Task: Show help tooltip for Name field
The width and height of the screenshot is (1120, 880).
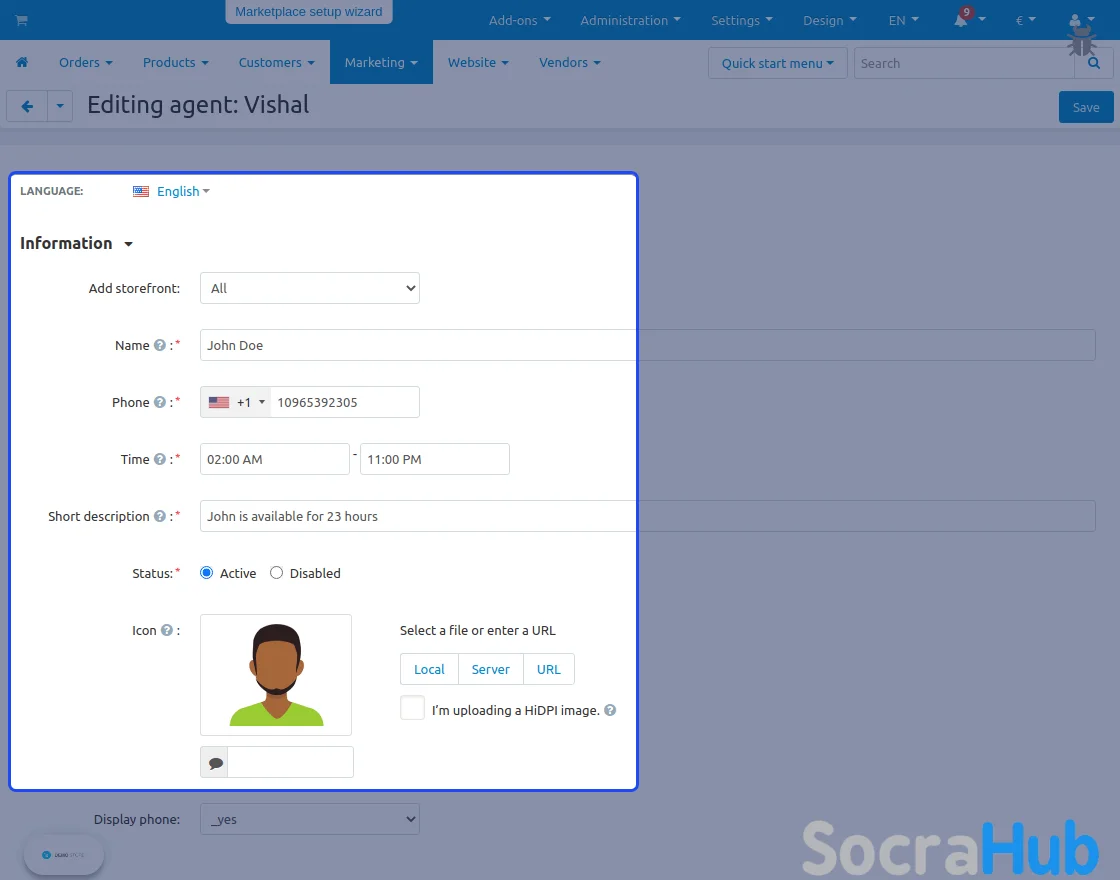Action: [160, 345]
